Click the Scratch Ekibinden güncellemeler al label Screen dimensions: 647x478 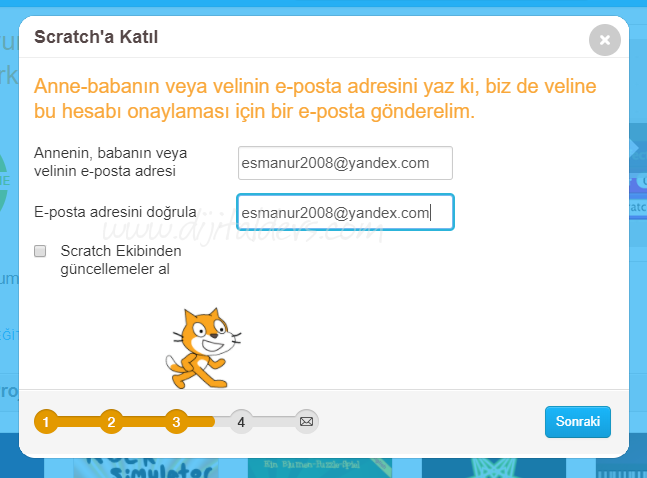coord(121,260)
